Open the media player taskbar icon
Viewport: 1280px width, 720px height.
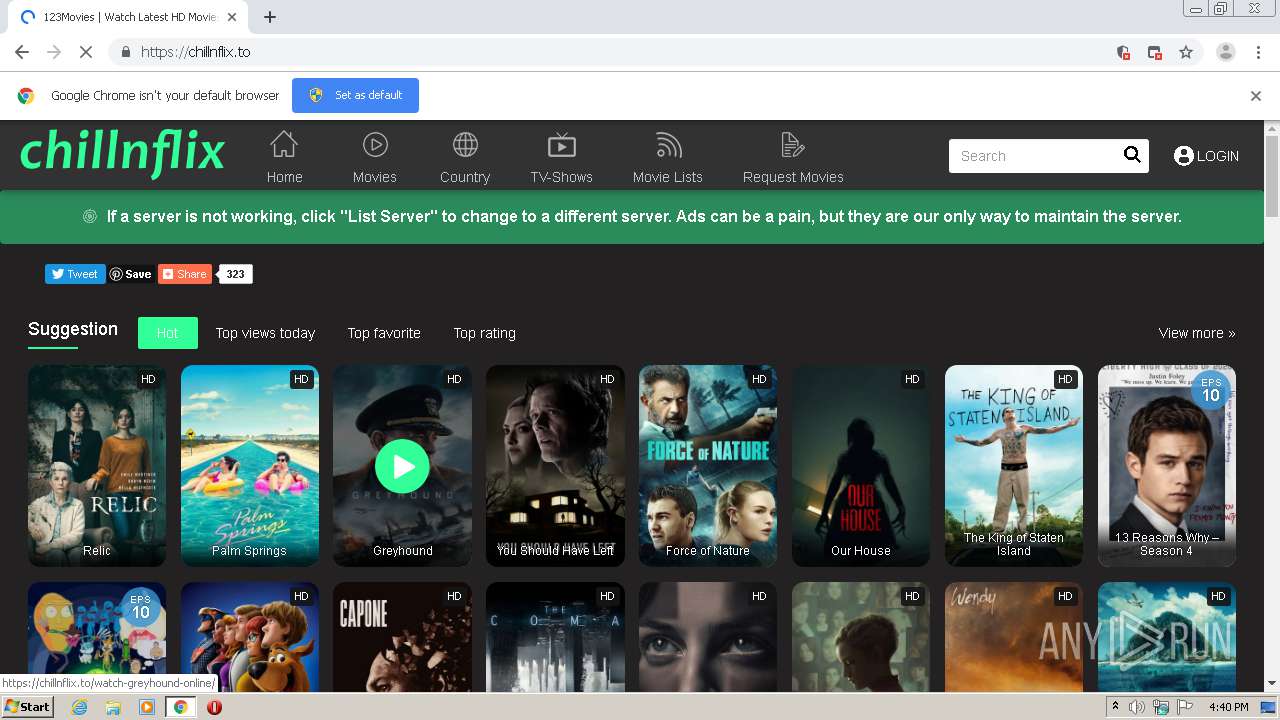click(147, 707)
